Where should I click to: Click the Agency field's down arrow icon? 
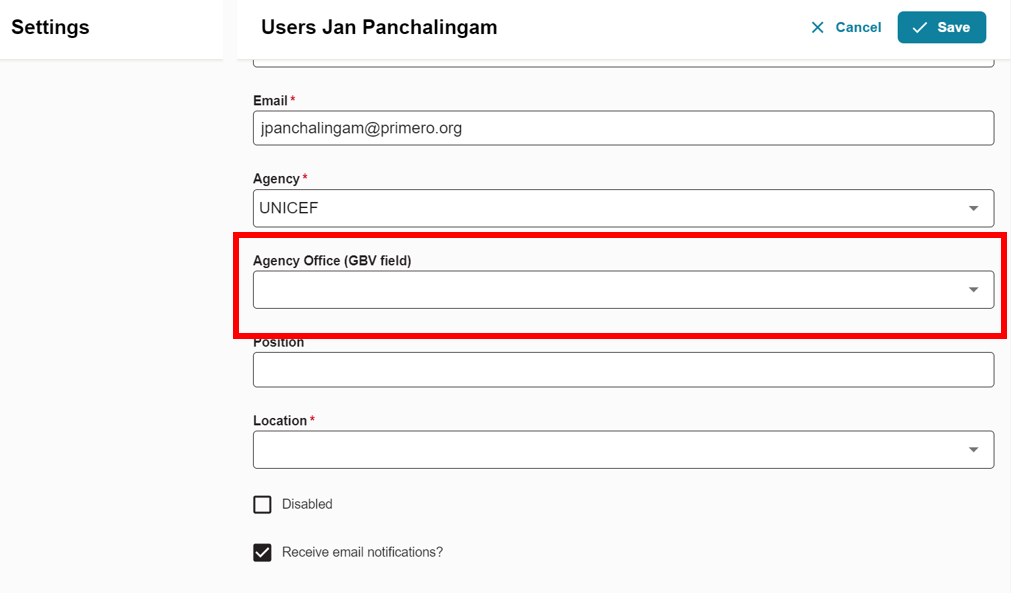point(974,208)
